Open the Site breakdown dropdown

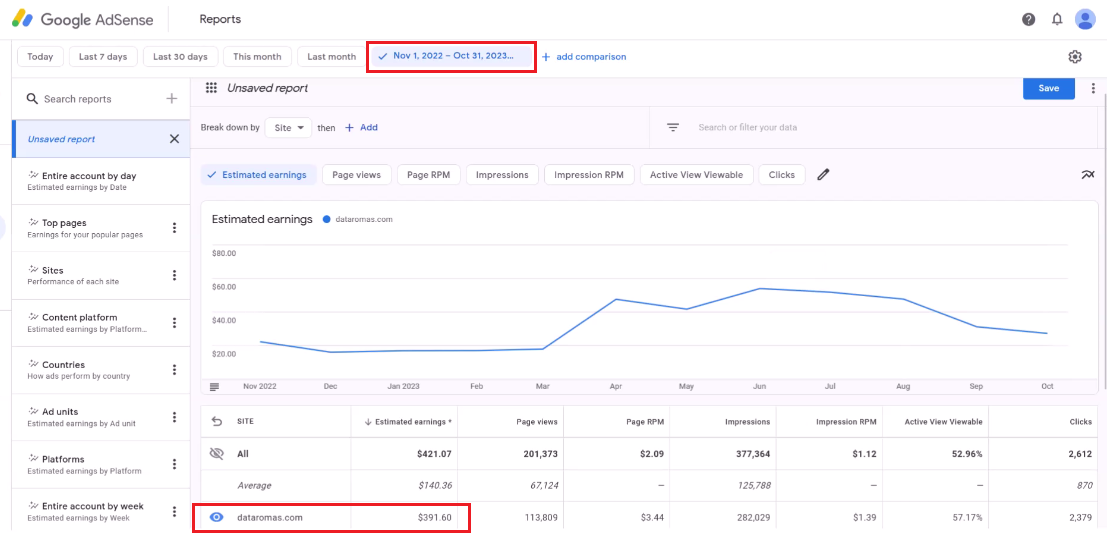coord(288,127)
